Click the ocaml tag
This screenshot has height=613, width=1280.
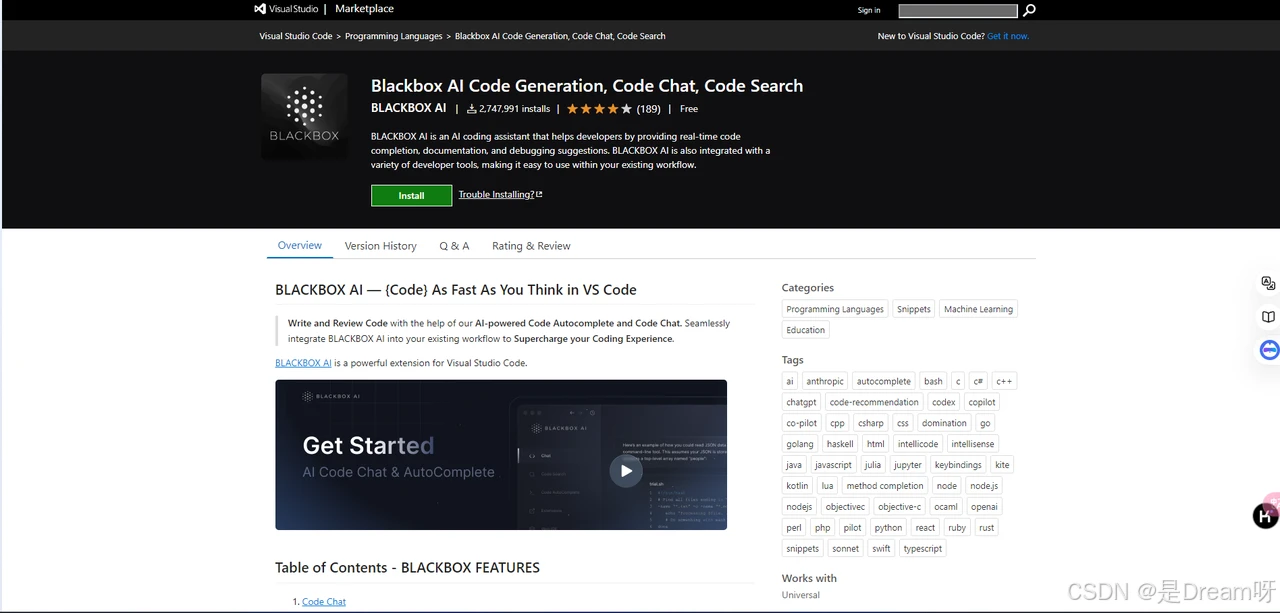(x=946, y=507)
